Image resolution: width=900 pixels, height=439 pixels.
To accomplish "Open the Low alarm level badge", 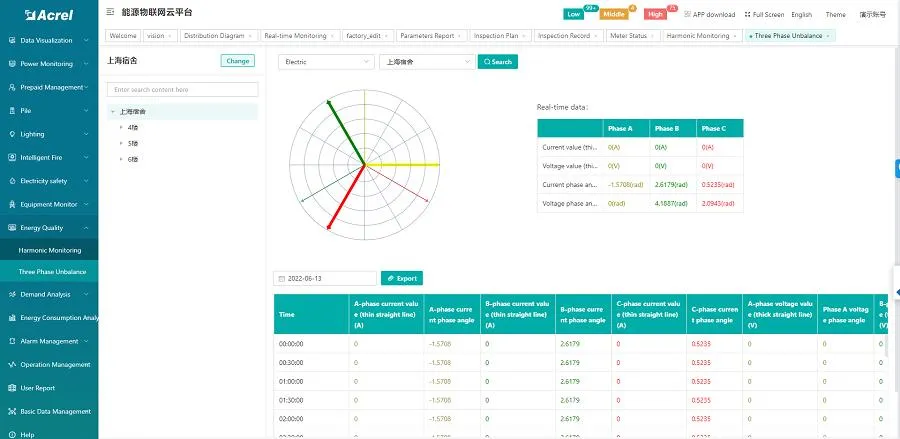I will point(574,14).
